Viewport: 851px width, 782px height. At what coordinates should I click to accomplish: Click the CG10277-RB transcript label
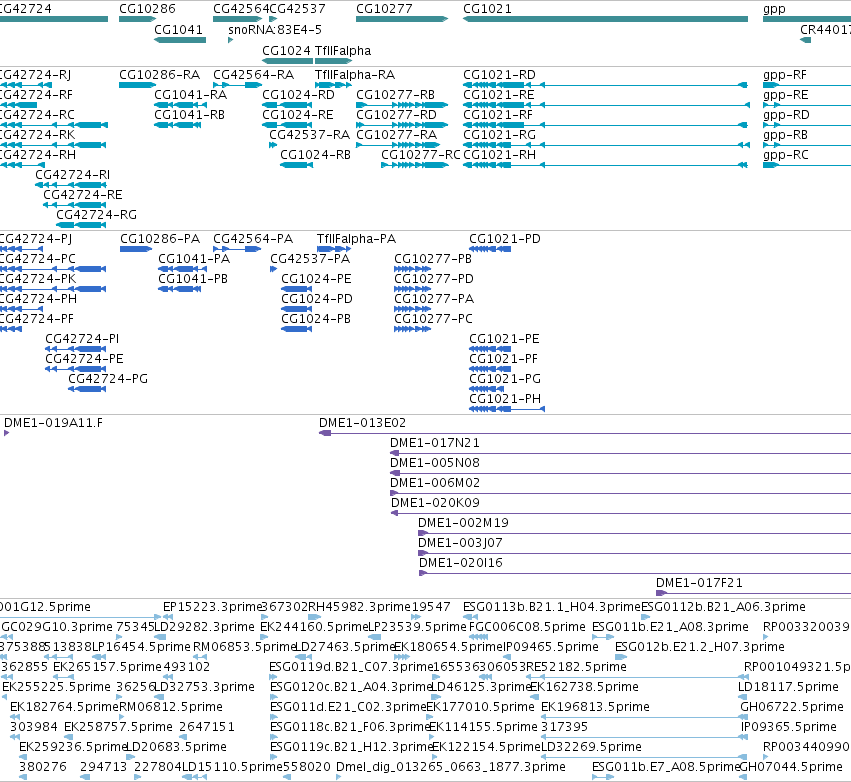coord(395,94)
